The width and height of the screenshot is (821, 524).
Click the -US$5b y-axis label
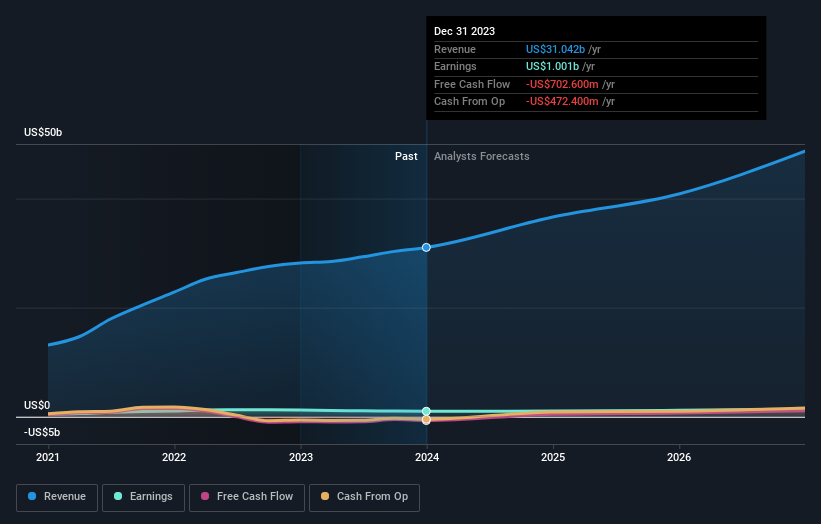[x=42, y=432]
